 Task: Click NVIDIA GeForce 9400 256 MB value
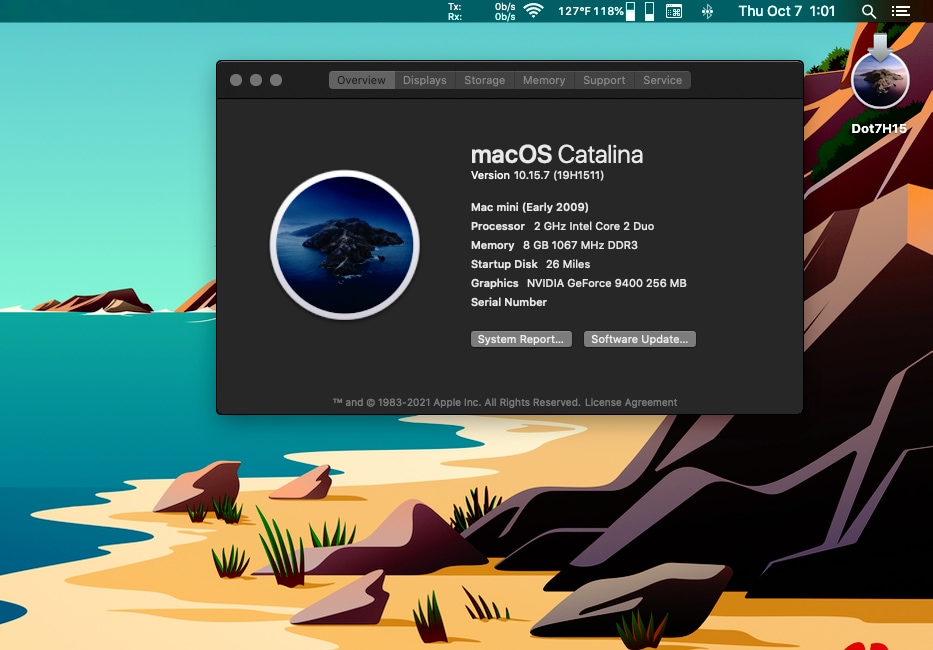[606, 283]
